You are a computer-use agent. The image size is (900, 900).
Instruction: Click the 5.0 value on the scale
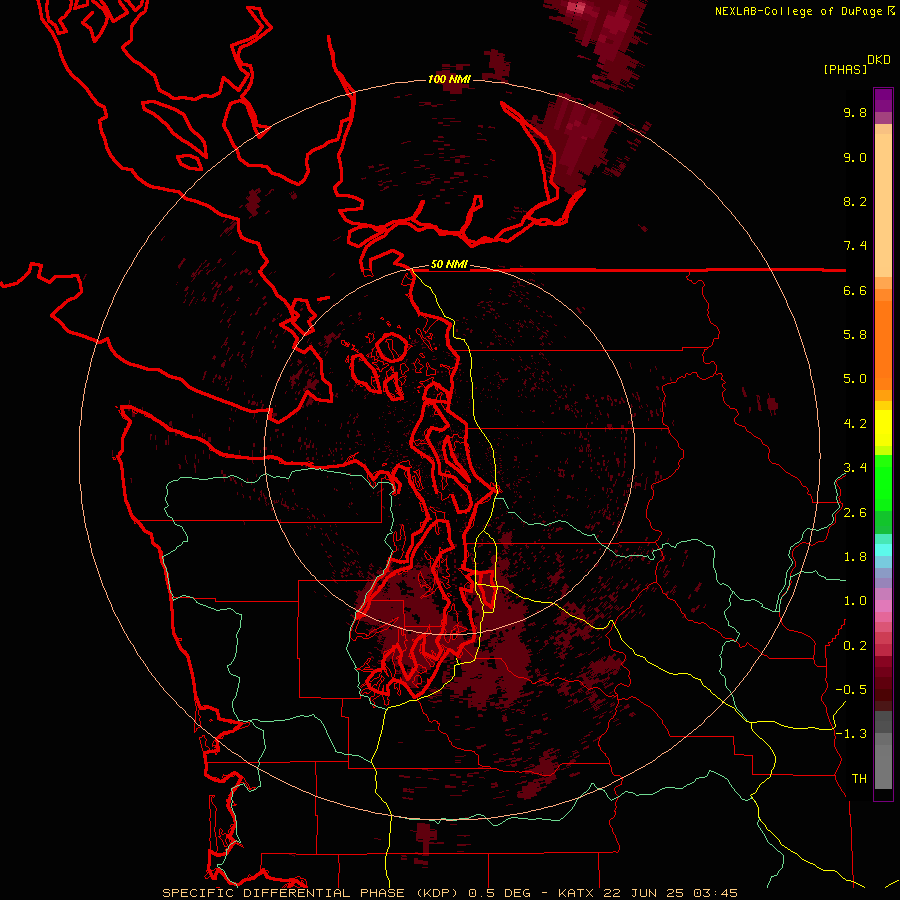pos(855,379)
